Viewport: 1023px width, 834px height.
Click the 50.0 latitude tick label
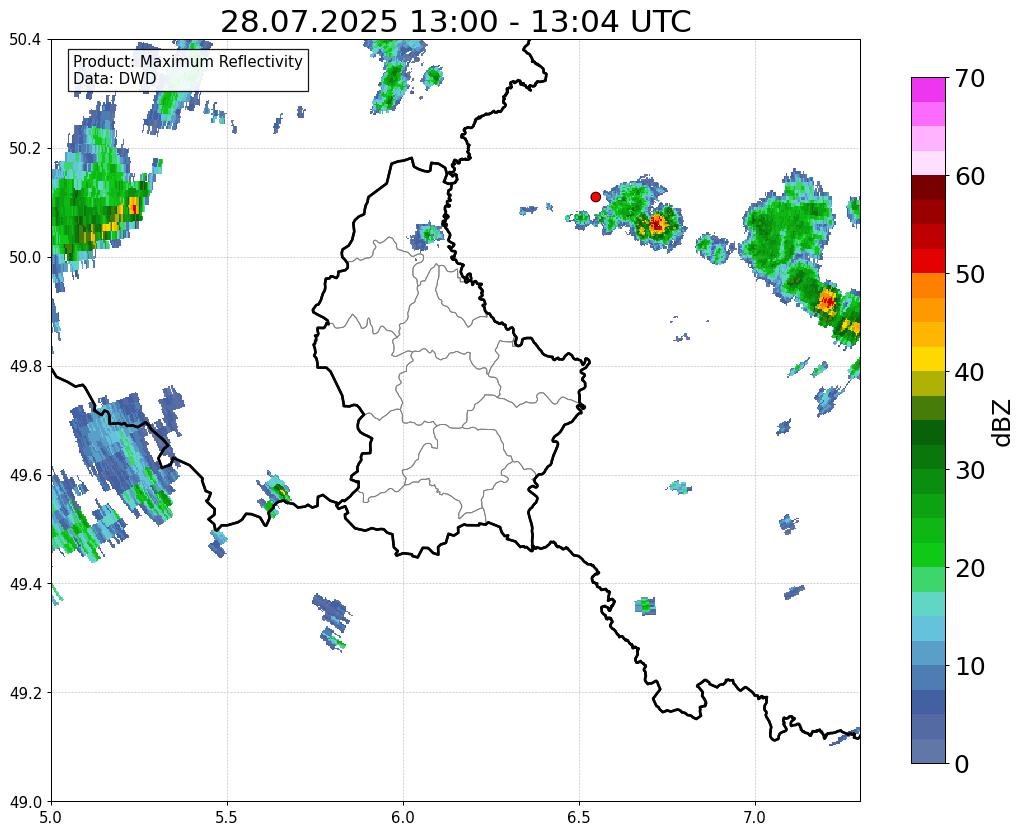coord(25,257)
